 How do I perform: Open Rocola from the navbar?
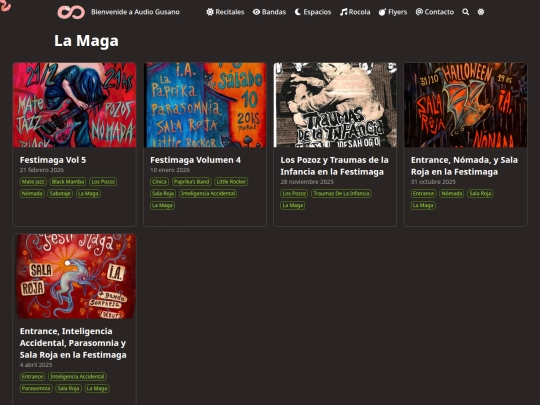coord(355,12)
